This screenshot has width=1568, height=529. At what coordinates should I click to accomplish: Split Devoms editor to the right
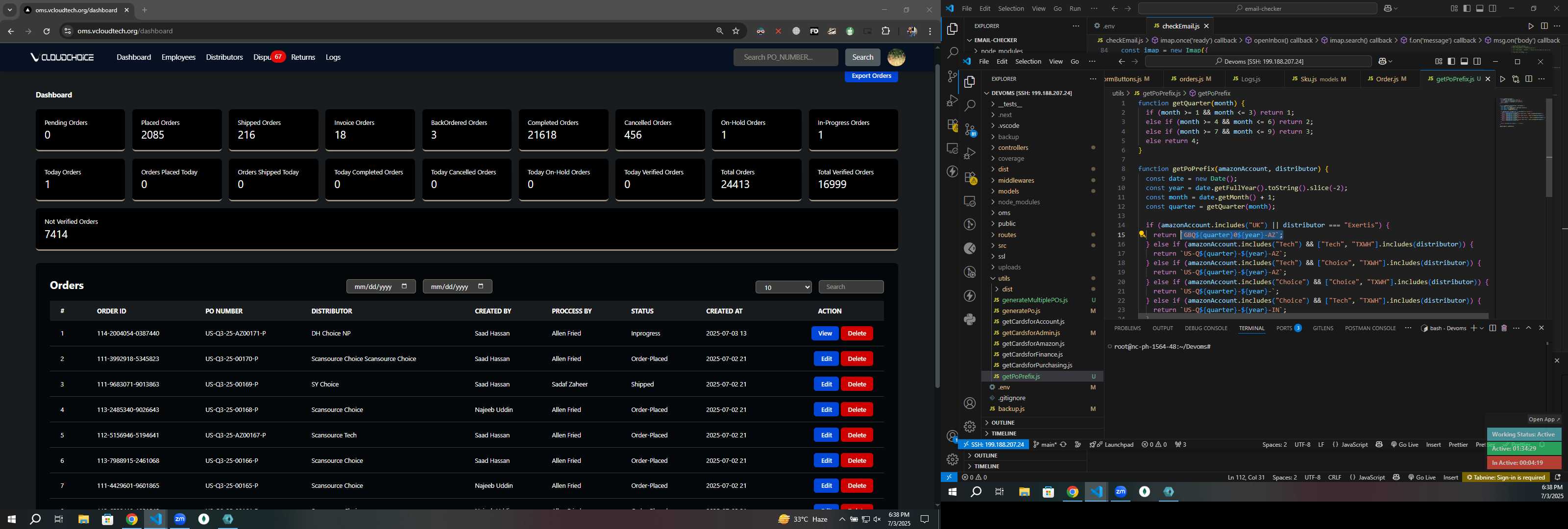coord(1528,79)
